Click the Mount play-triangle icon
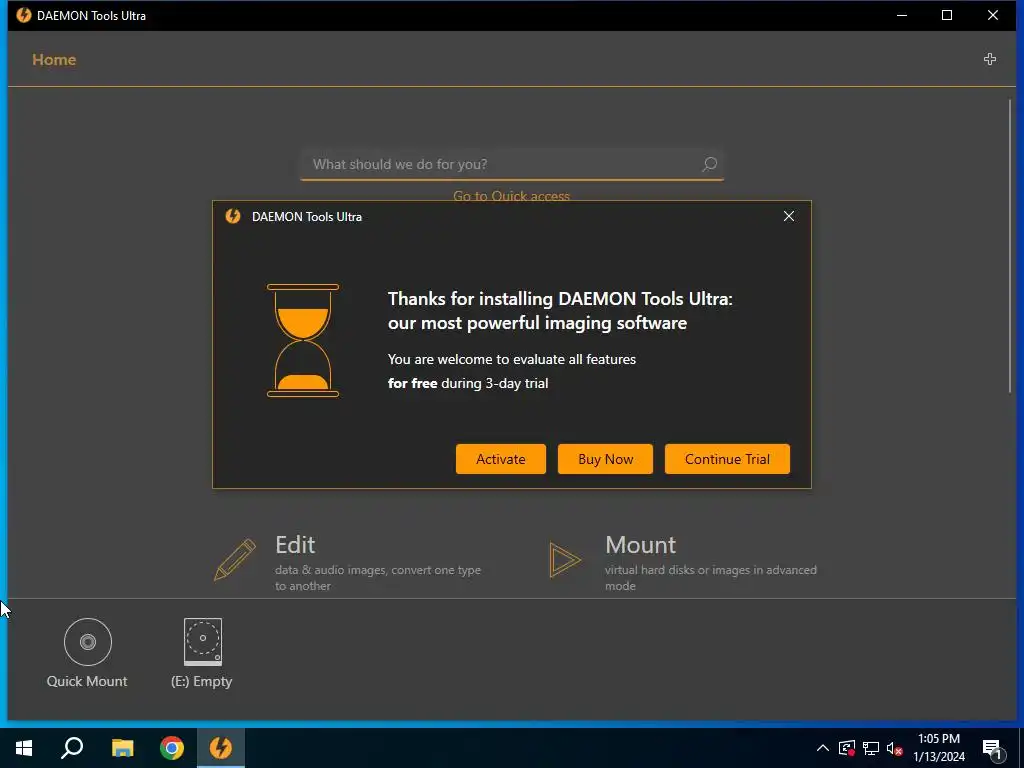Viewport: 1024px width, 768px height. 565,560
